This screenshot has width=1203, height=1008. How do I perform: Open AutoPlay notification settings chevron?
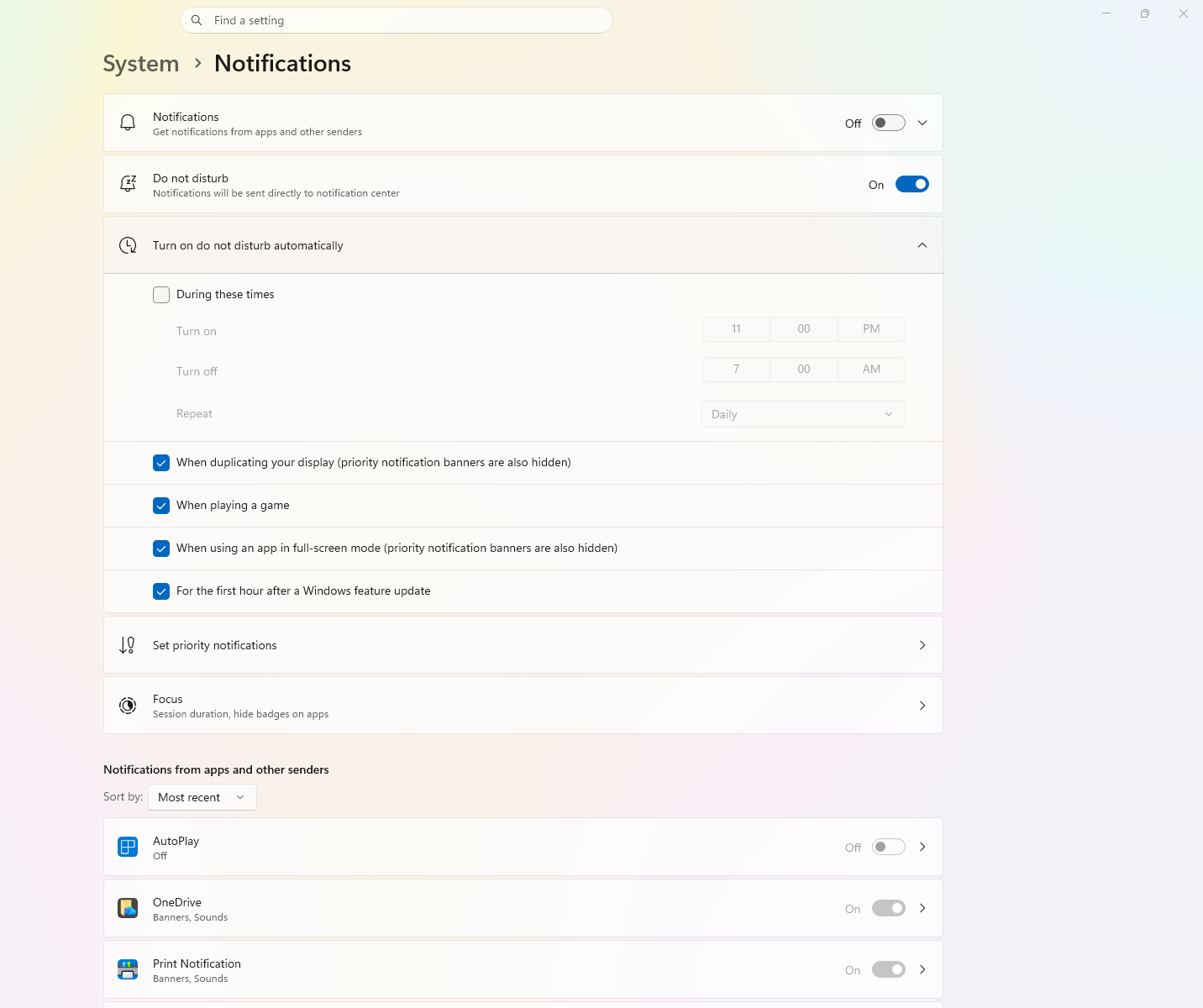[x=922, y=847]
